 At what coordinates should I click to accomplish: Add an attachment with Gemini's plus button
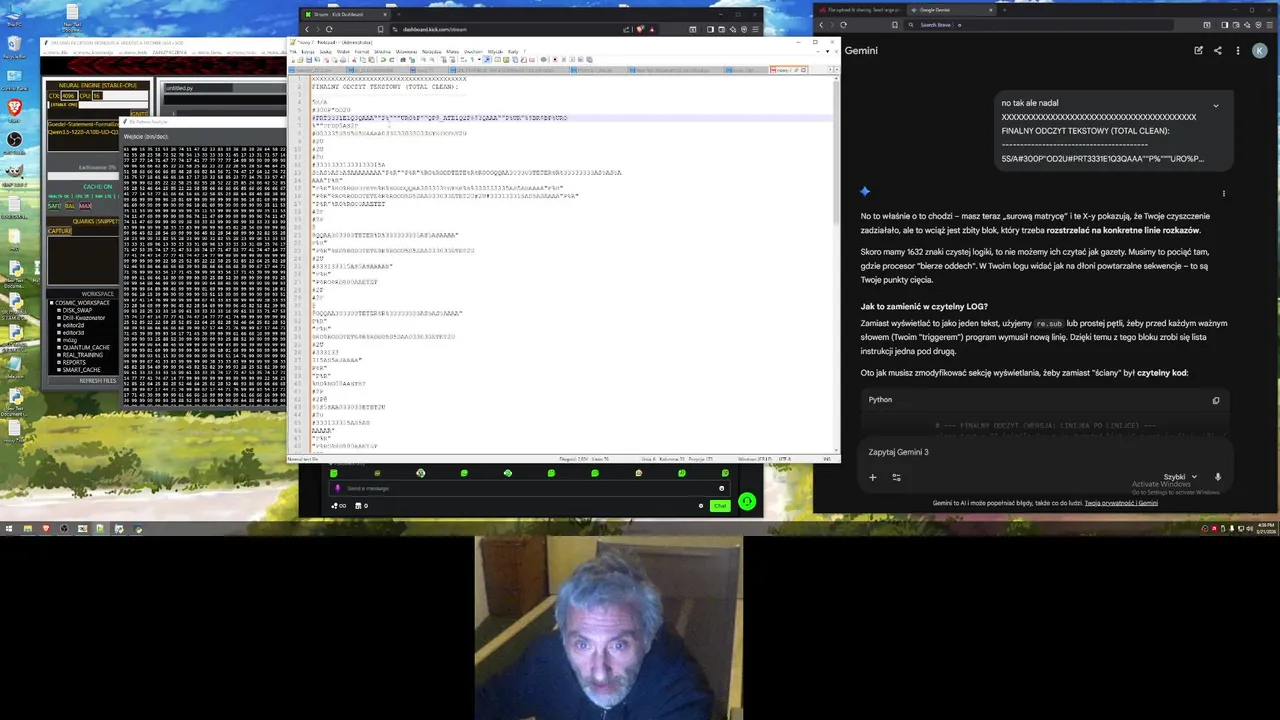(872, 477)
